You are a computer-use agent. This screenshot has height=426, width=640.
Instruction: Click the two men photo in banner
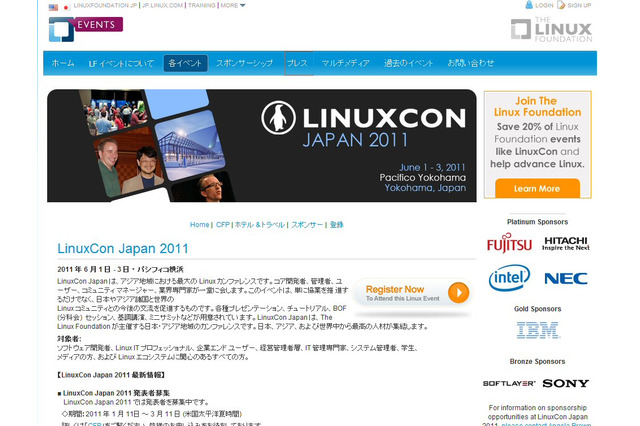pyautogui.click(x=129, y=163)
